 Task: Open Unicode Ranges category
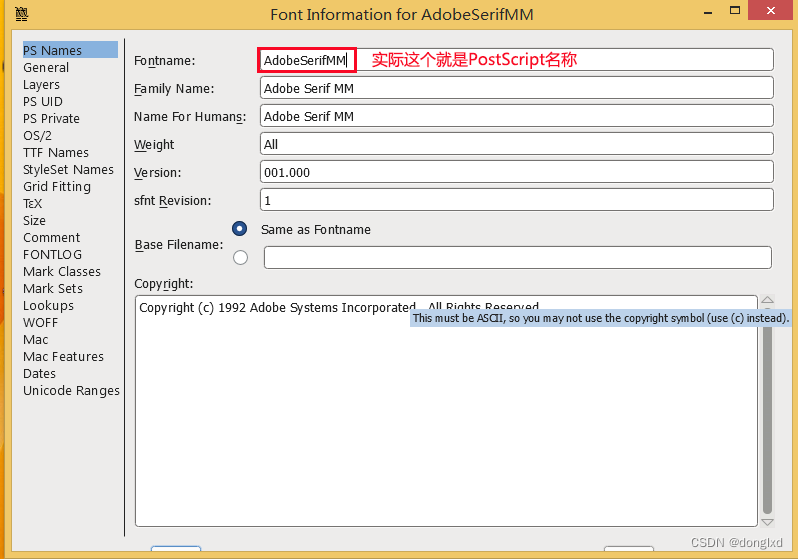(x=71, y=390)
